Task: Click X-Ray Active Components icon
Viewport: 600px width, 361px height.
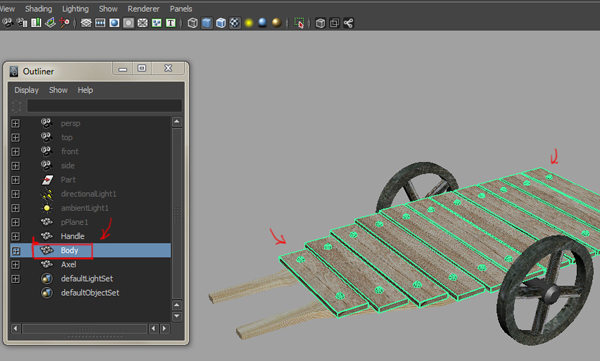Action: [334, 23]
